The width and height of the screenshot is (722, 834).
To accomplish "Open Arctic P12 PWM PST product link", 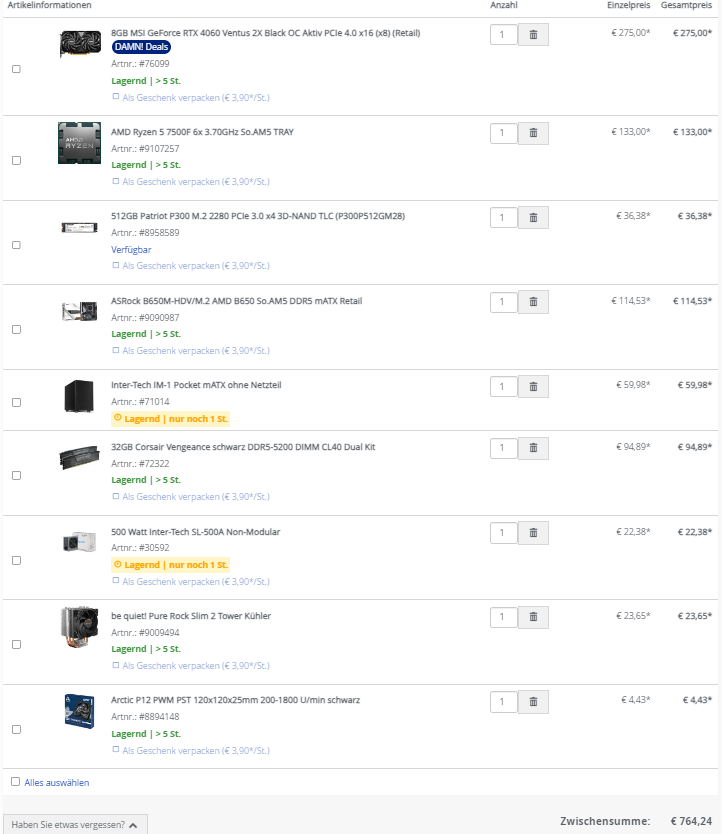I will 235,700.
